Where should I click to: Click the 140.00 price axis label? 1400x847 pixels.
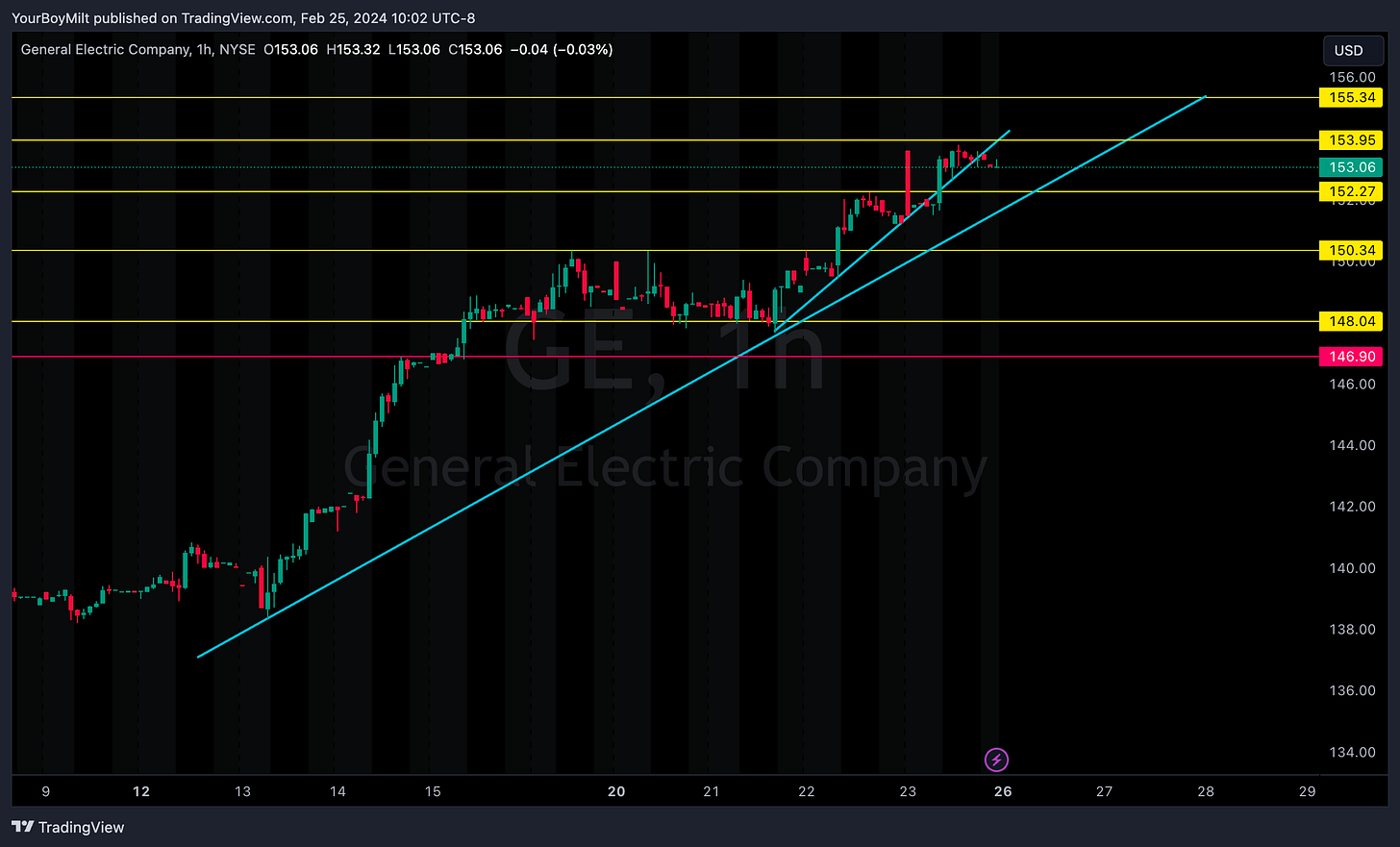coord(1352,568)
